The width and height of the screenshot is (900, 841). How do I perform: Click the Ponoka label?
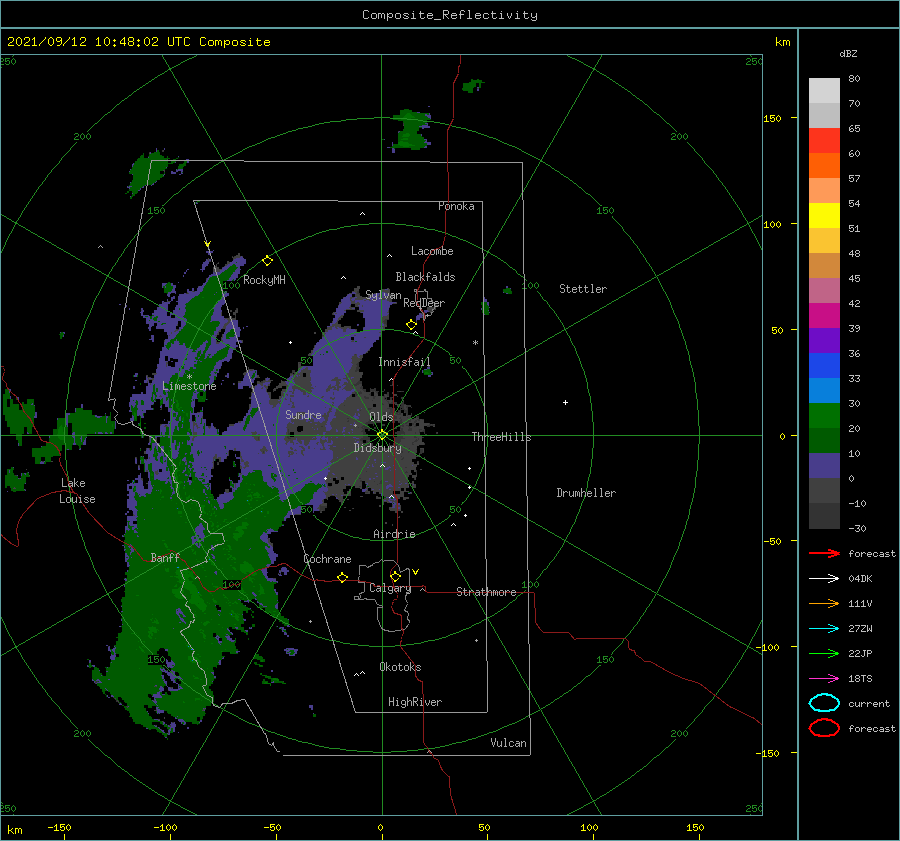[456, 206]
